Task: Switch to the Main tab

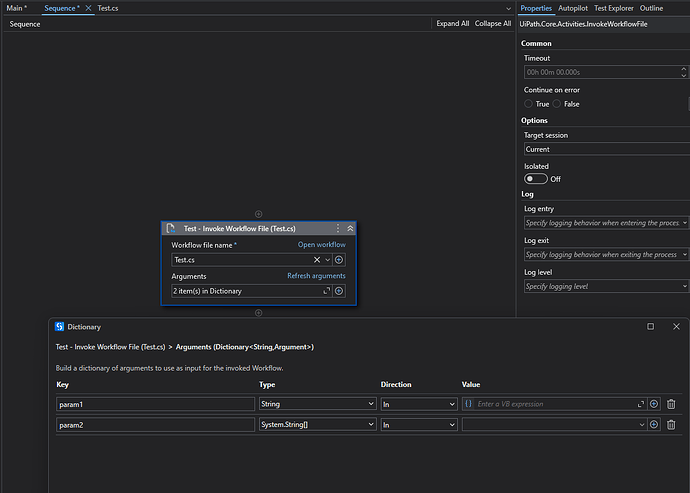Action: pyautogui.click(x=17, y=8)
